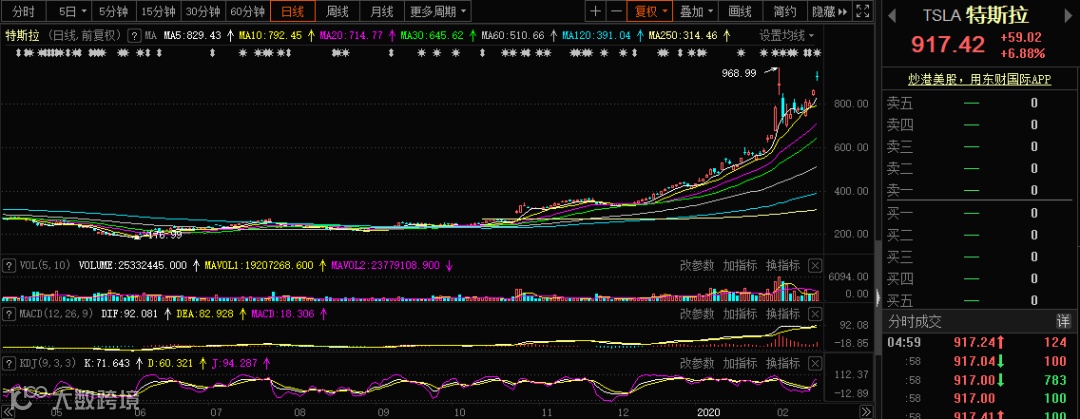This screenshot has width=1080, height=419.
Task: Click the 917.42 current price
Action: tap(948, 45)
